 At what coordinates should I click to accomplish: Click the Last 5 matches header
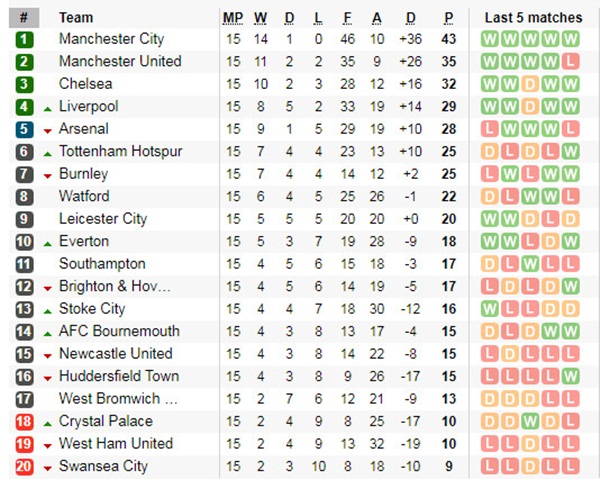[x=532, y=17]
